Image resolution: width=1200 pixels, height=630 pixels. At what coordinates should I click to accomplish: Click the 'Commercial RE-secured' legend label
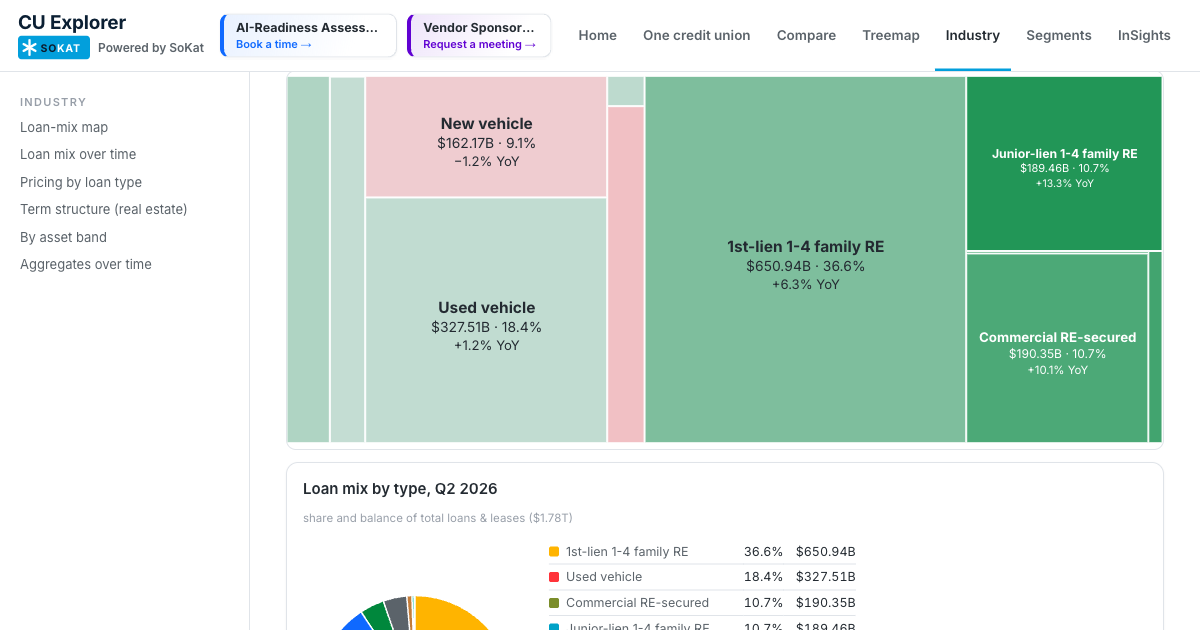(x=637, y=603)
